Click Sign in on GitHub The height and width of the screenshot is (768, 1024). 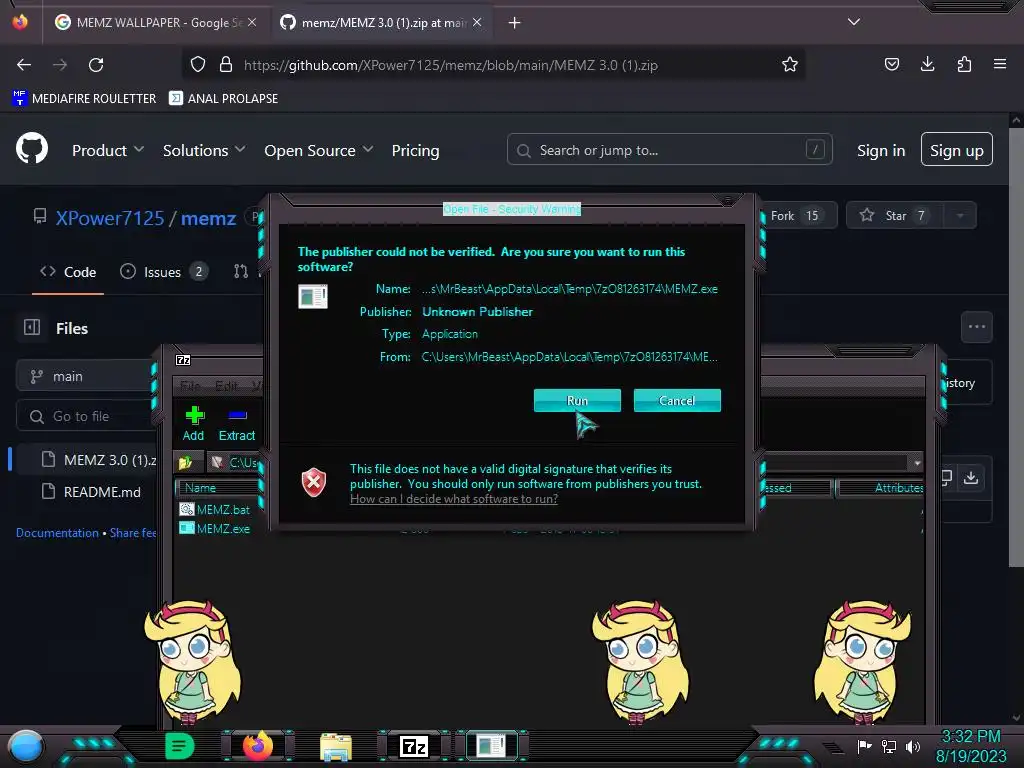(x=881, y=151)
